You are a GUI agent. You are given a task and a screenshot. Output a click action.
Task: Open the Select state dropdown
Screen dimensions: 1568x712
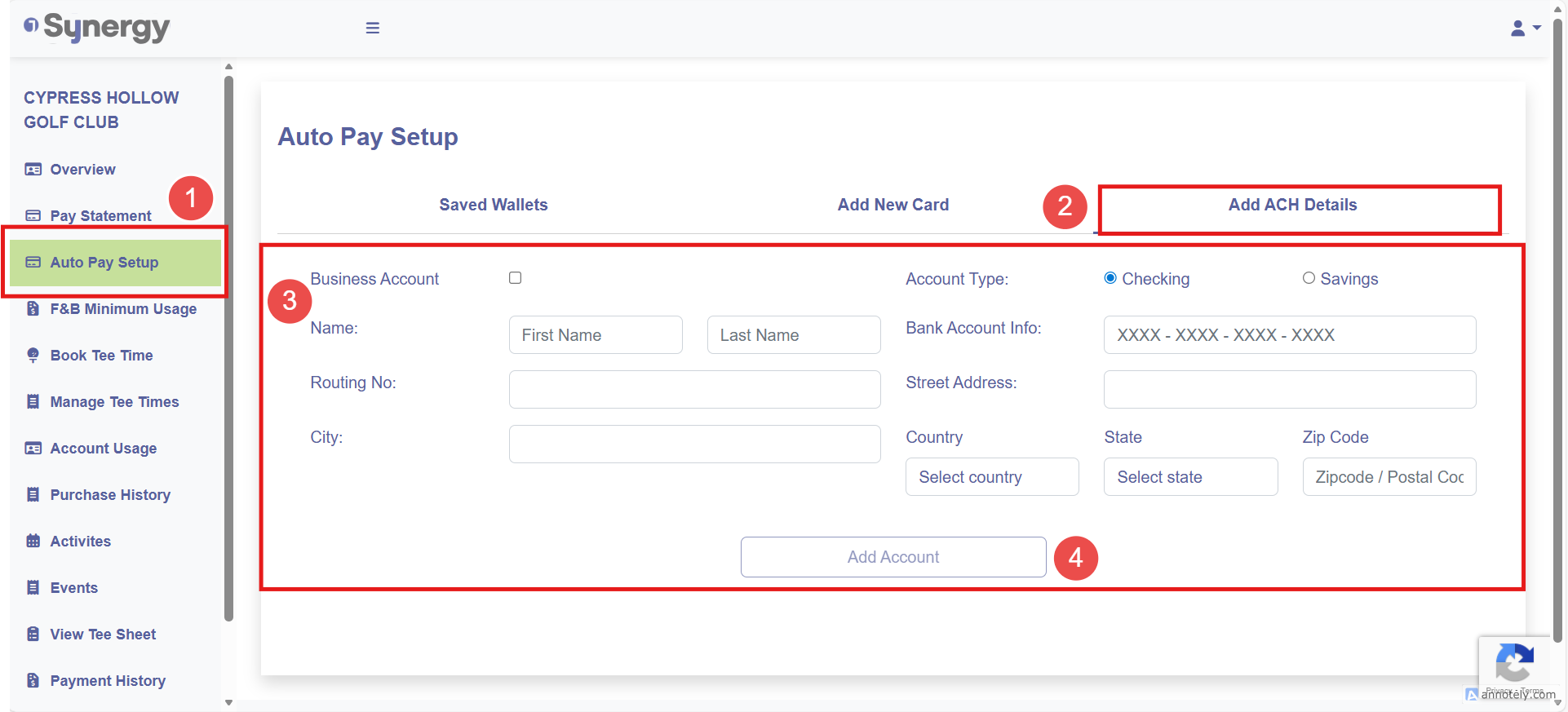pos(1189,477)
